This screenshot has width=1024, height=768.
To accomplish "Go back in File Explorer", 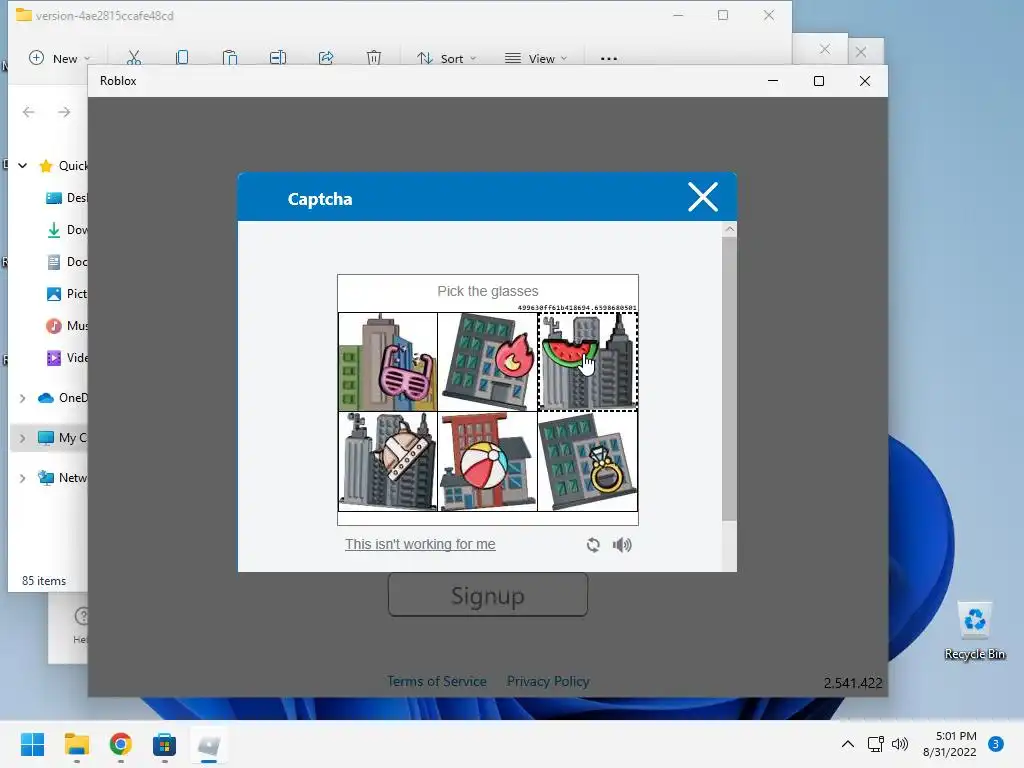I will click(29, 112).
